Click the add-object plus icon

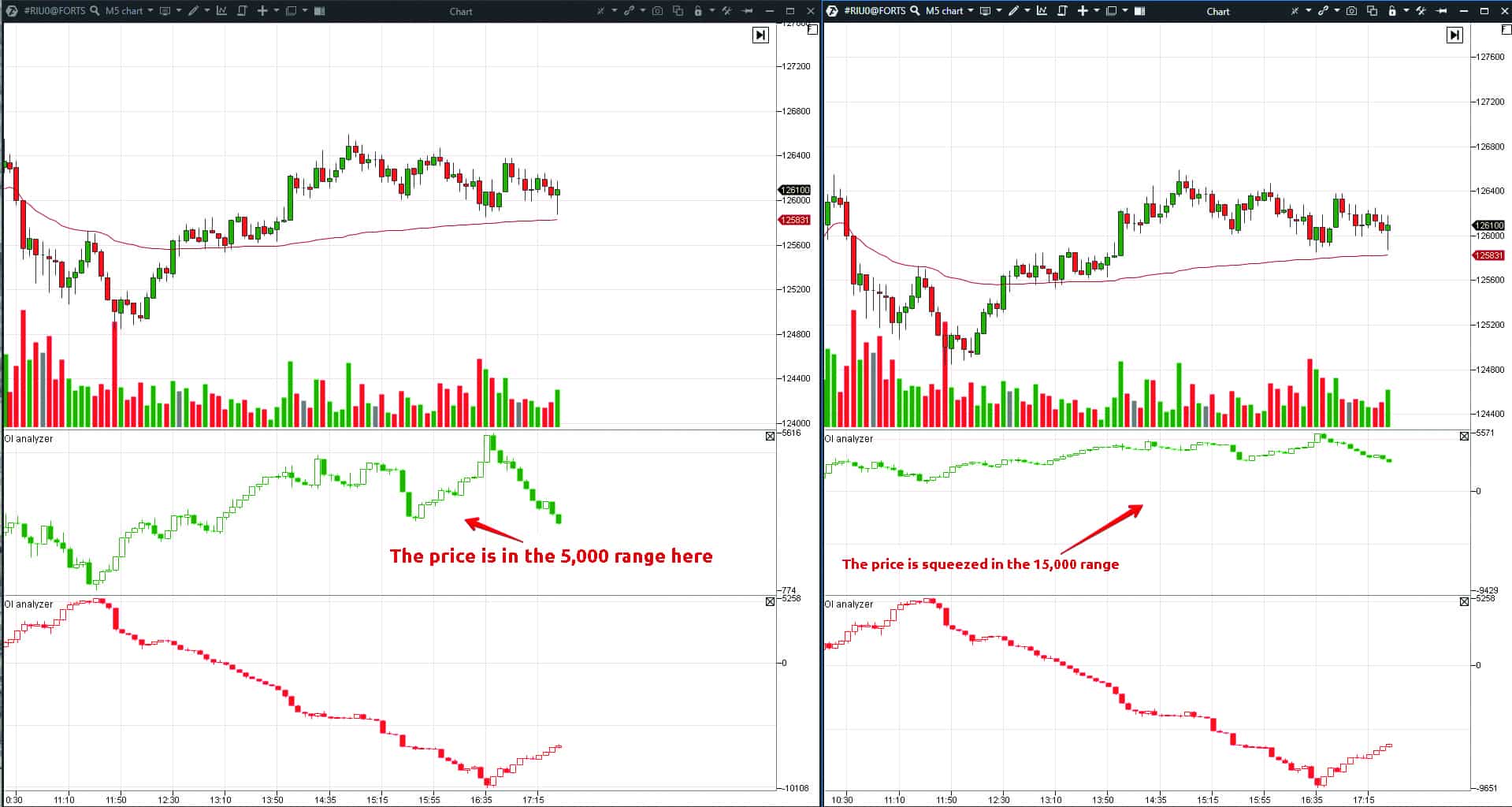click(263, 11)
